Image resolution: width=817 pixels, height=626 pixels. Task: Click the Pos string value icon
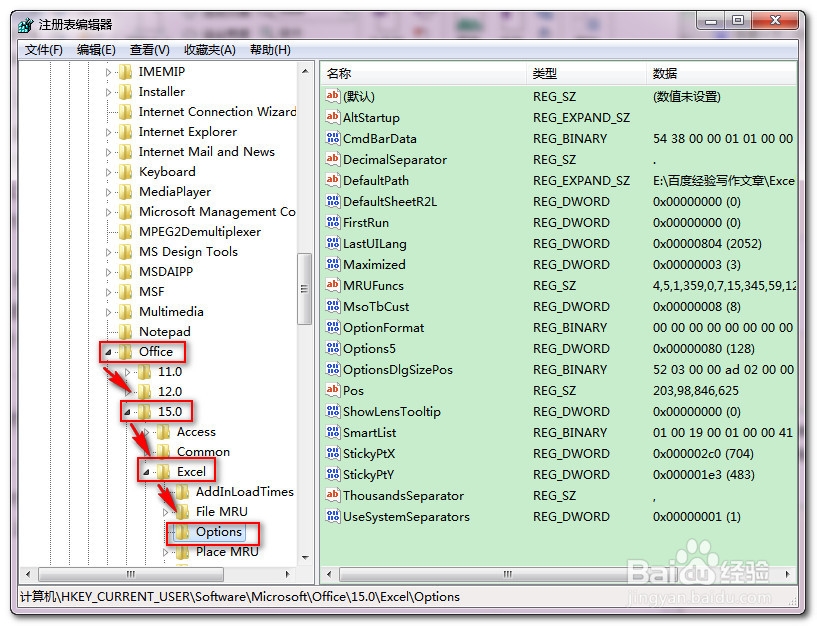332,390
